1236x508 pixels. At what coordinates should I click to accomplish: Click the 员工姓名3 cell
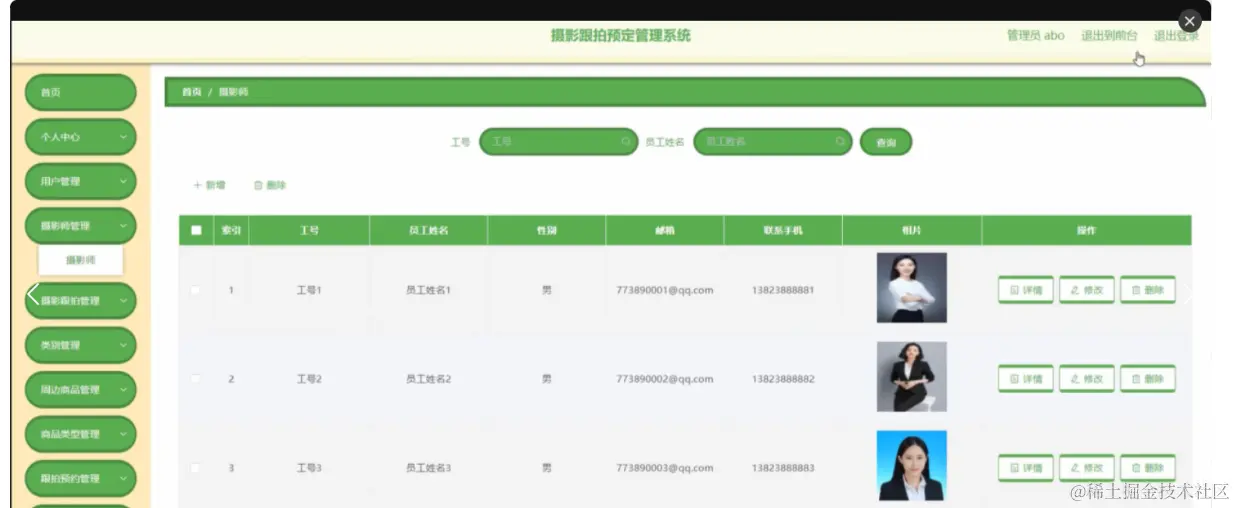428,468
